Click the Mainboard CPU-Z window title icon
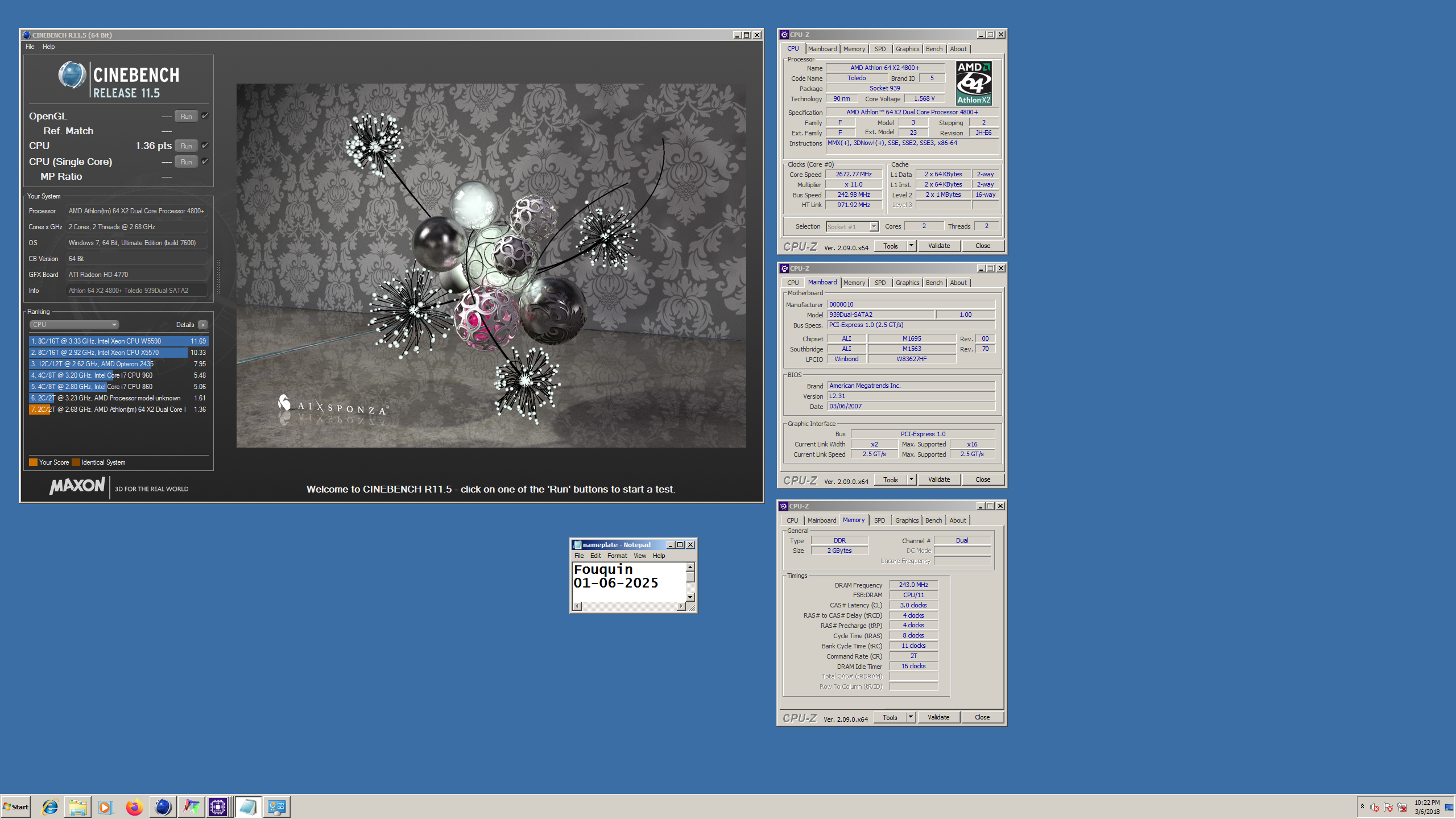 pos(784,268)
